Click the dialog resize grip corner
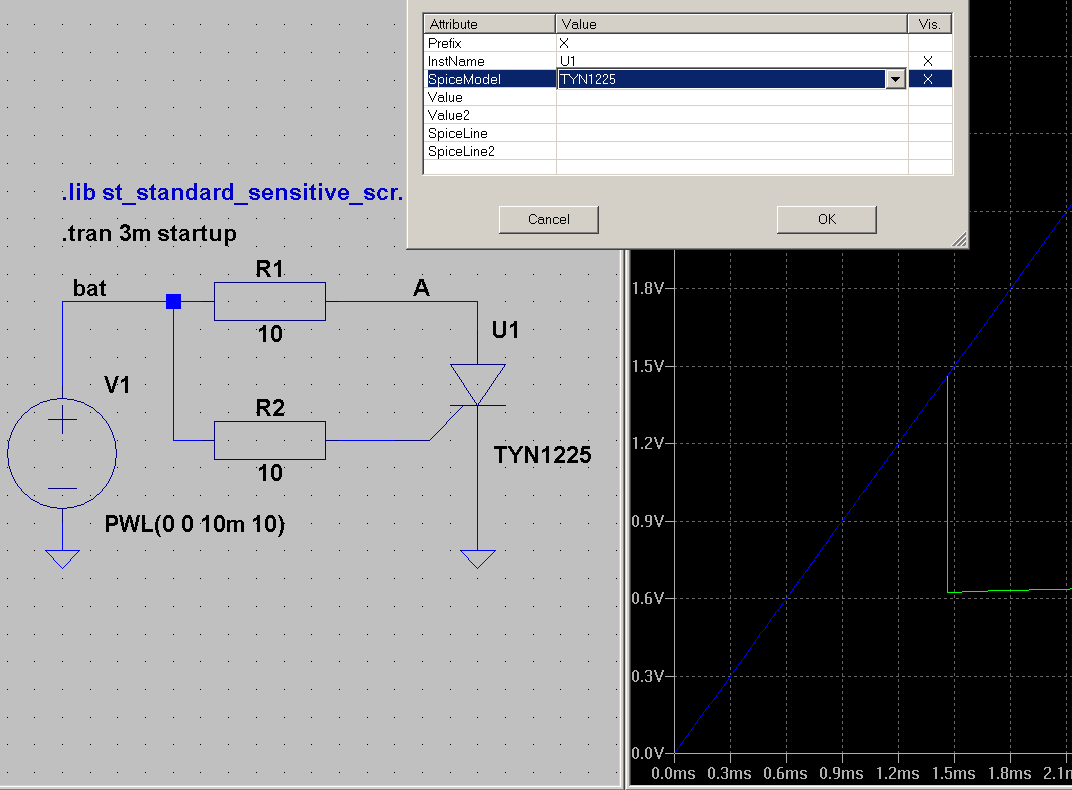Image resolution: width=1072 pixels, height=790 pixels. (x=960, y=239)
